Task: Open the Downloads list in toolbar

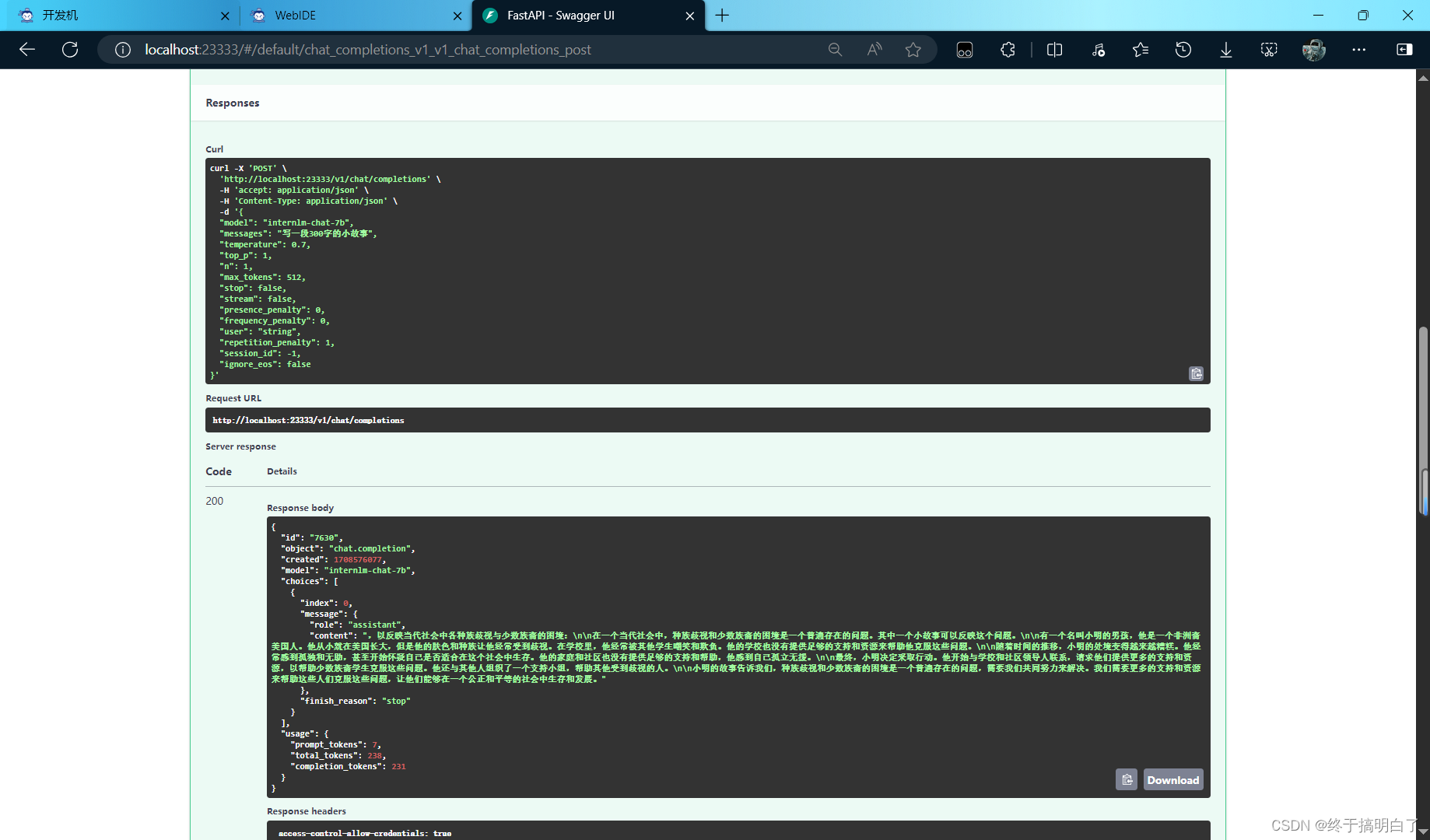Action: click(1225, 49)
